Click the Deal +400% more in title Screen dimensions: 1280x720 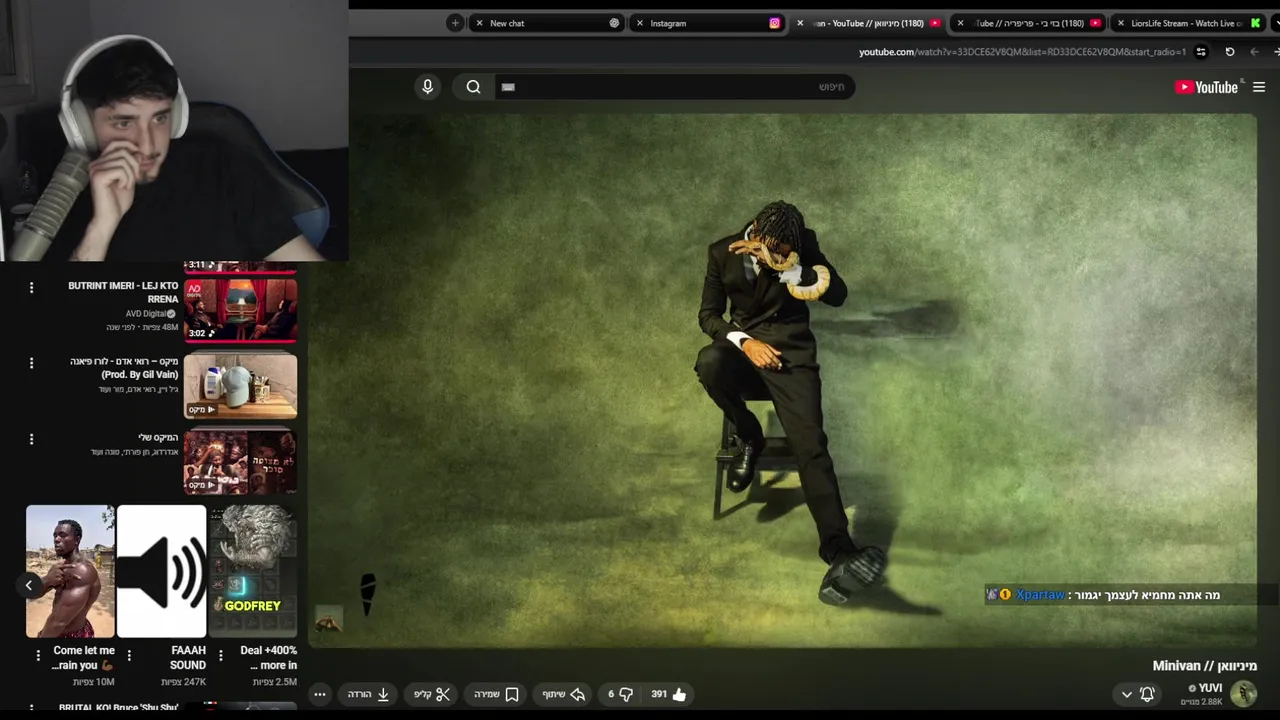point(268,658)
